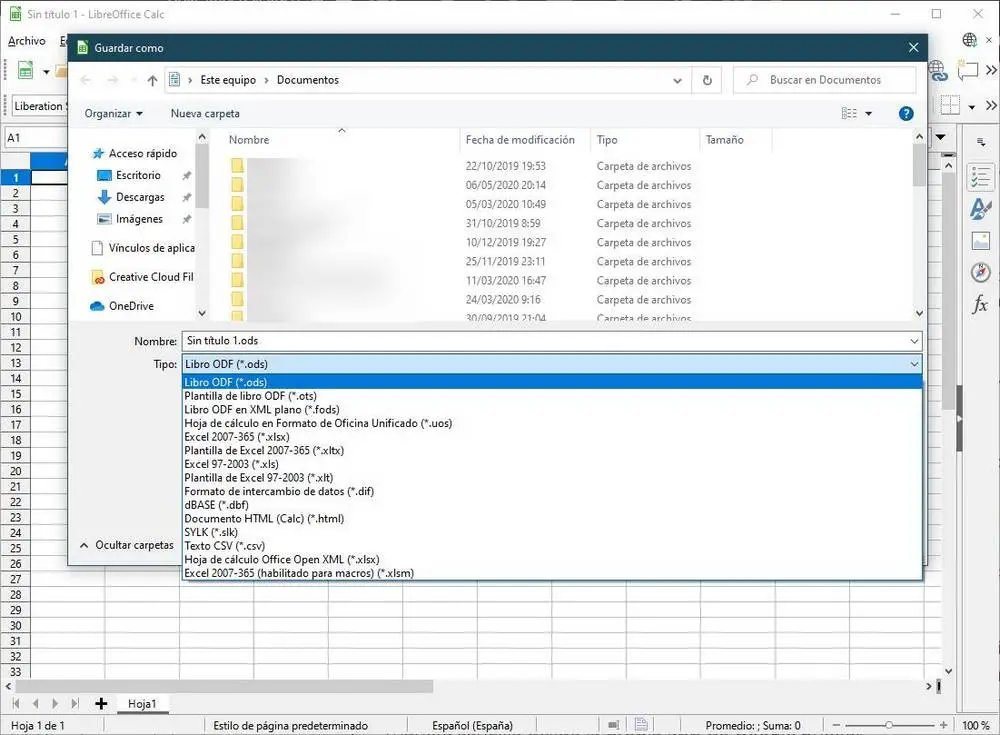Click zoom in plus icon in status bar
1000x735 pixels.
(943, 725)
